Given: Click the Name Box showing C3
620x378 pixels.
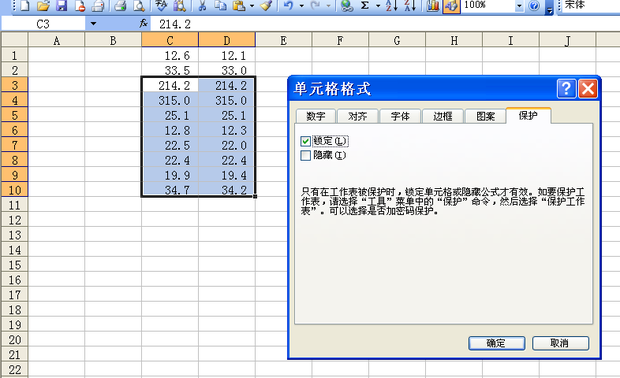Looking at the screenshot, I should click(x=43, y=24).
